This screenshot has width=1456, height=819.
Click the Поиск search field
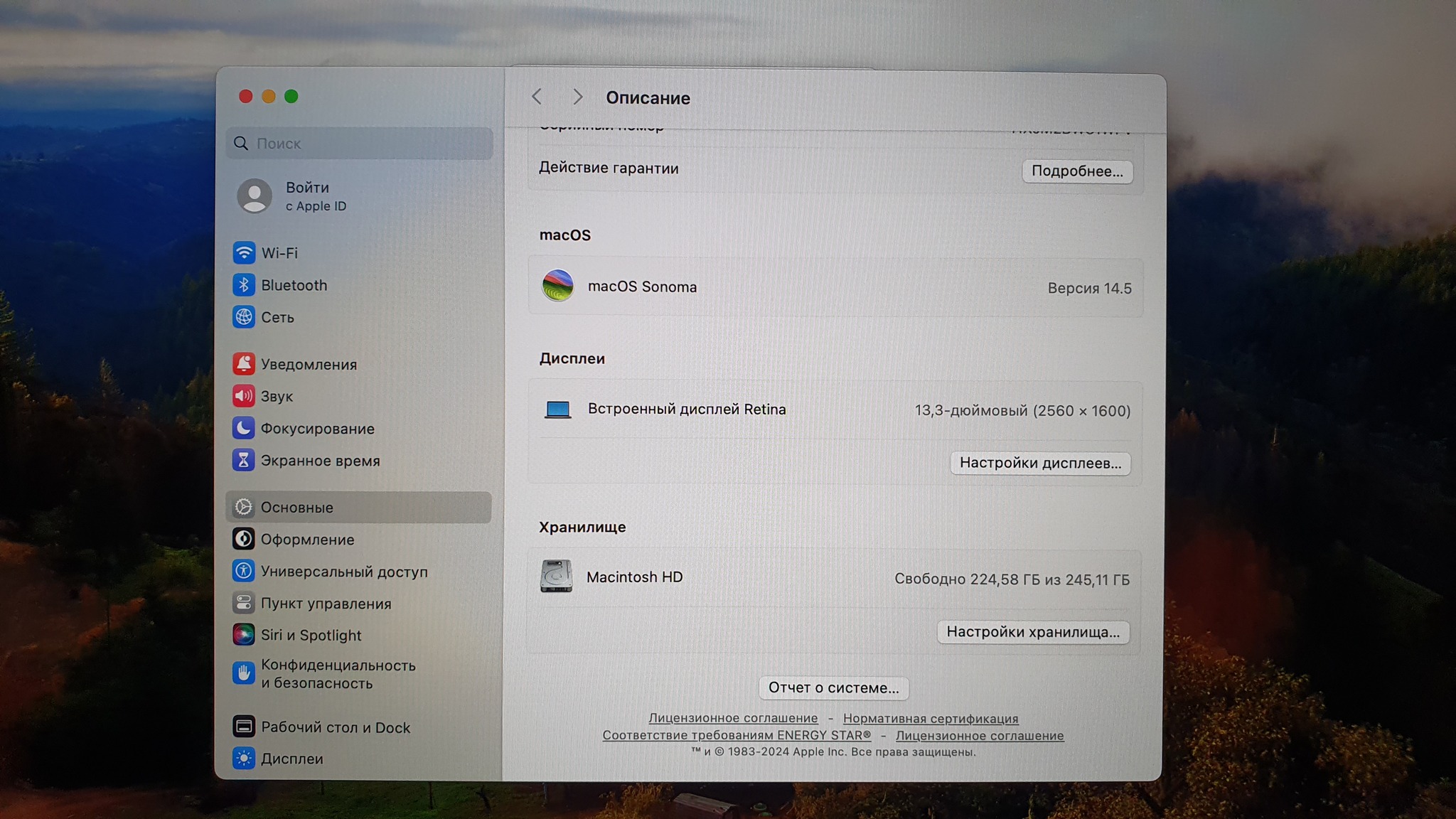(359, 144)
